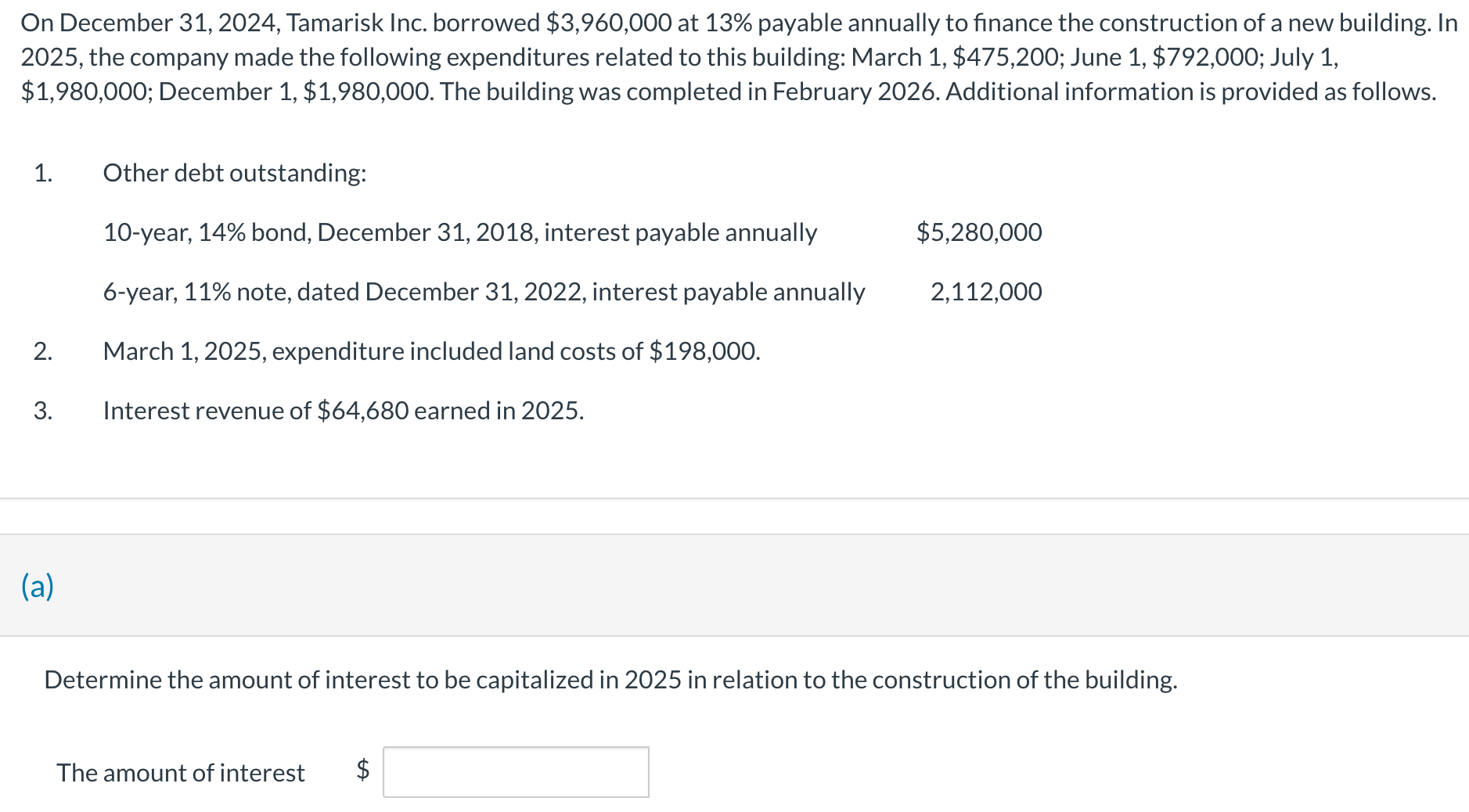Click list number 2
This screenshot has width=1469, height=812.
43,351
